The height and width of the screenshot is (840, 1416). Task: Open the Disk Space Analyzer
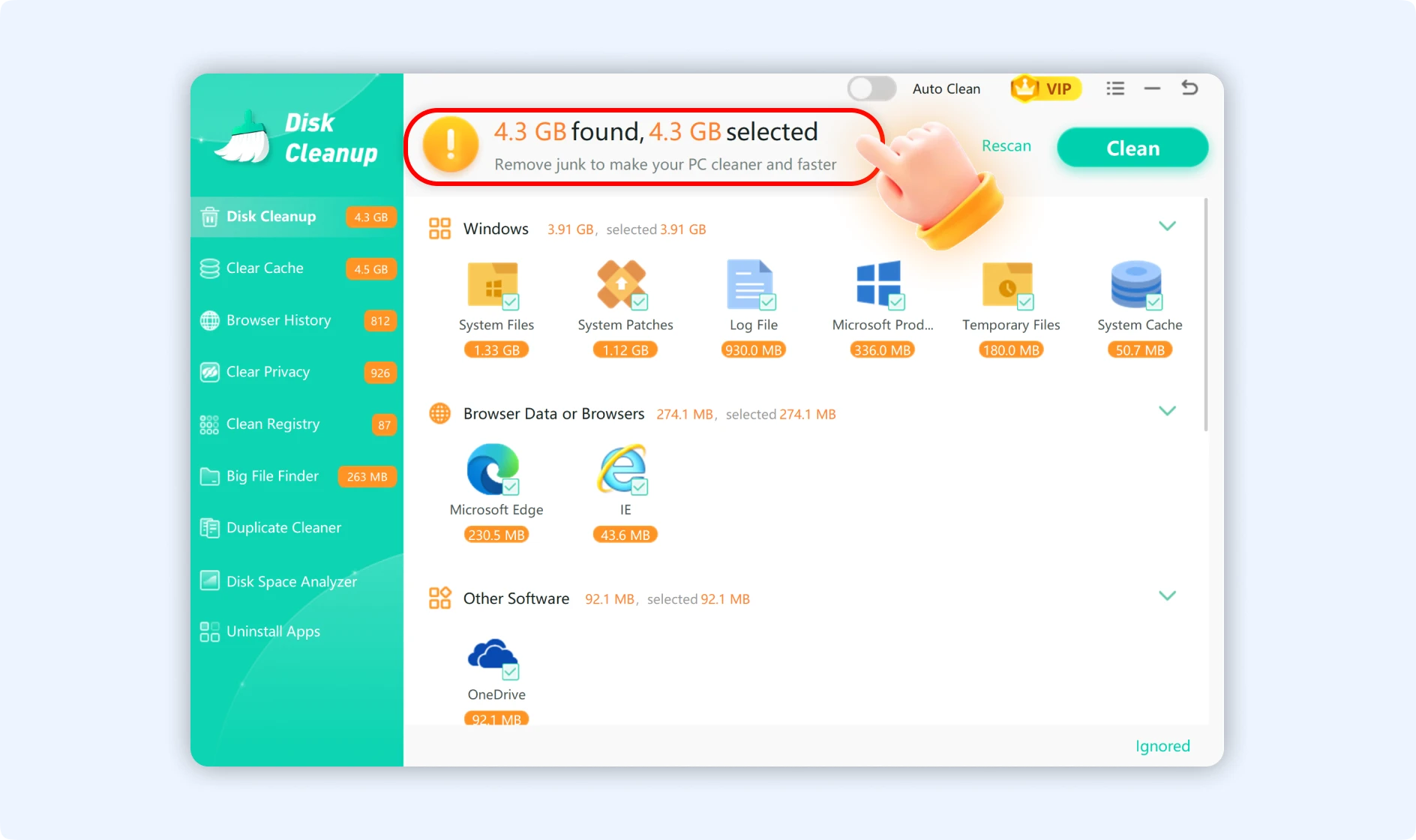point(291,580)
